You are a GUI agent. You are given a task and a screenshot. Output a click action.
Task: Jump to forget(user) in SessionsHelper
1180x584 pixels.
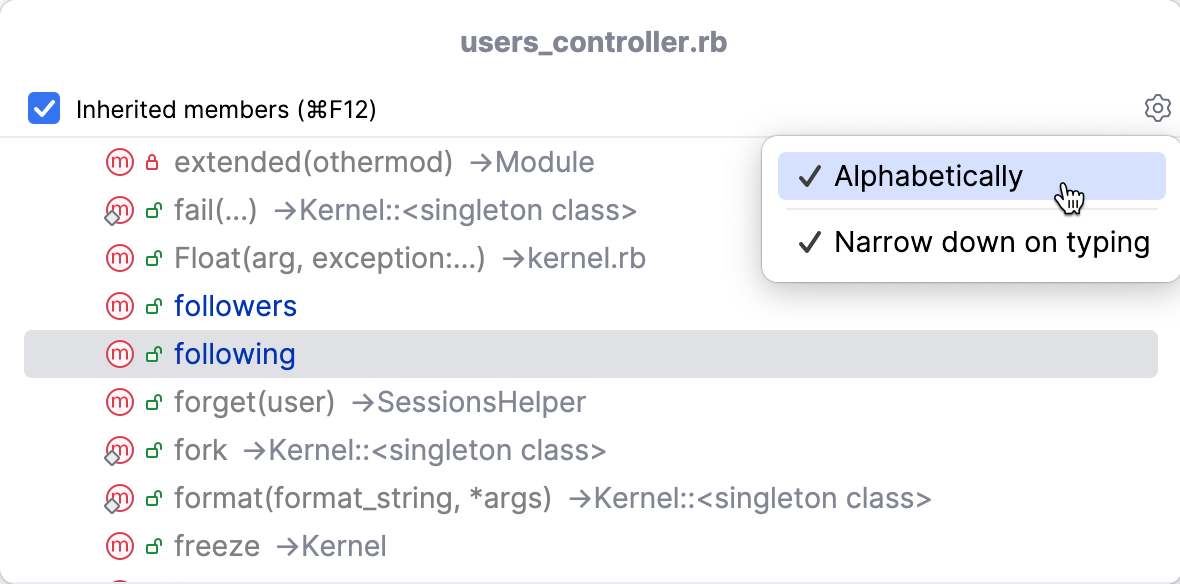coord(379,402)
